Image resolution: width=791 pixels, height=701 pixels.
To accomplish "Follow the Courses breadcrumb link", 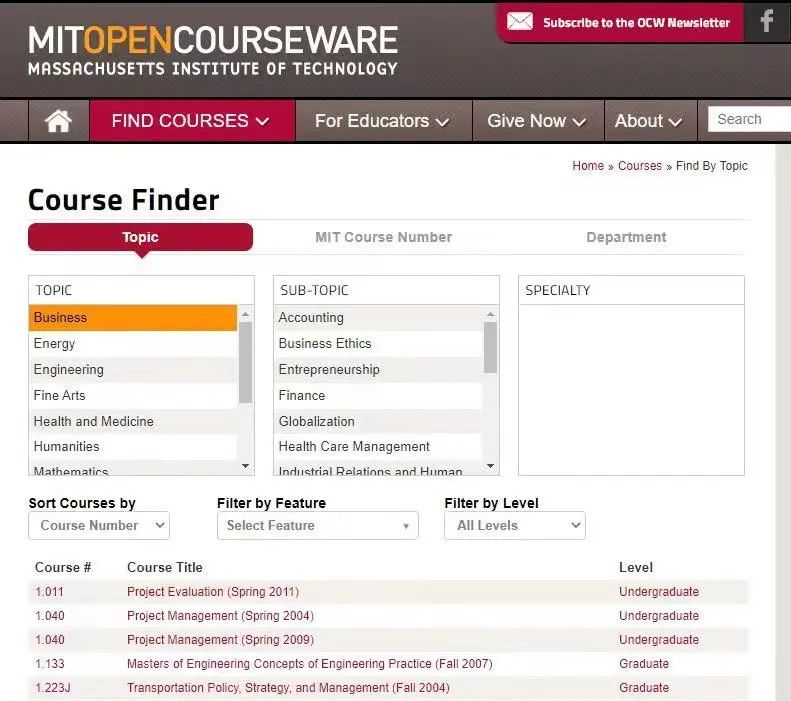I will (x=640, y=166).
